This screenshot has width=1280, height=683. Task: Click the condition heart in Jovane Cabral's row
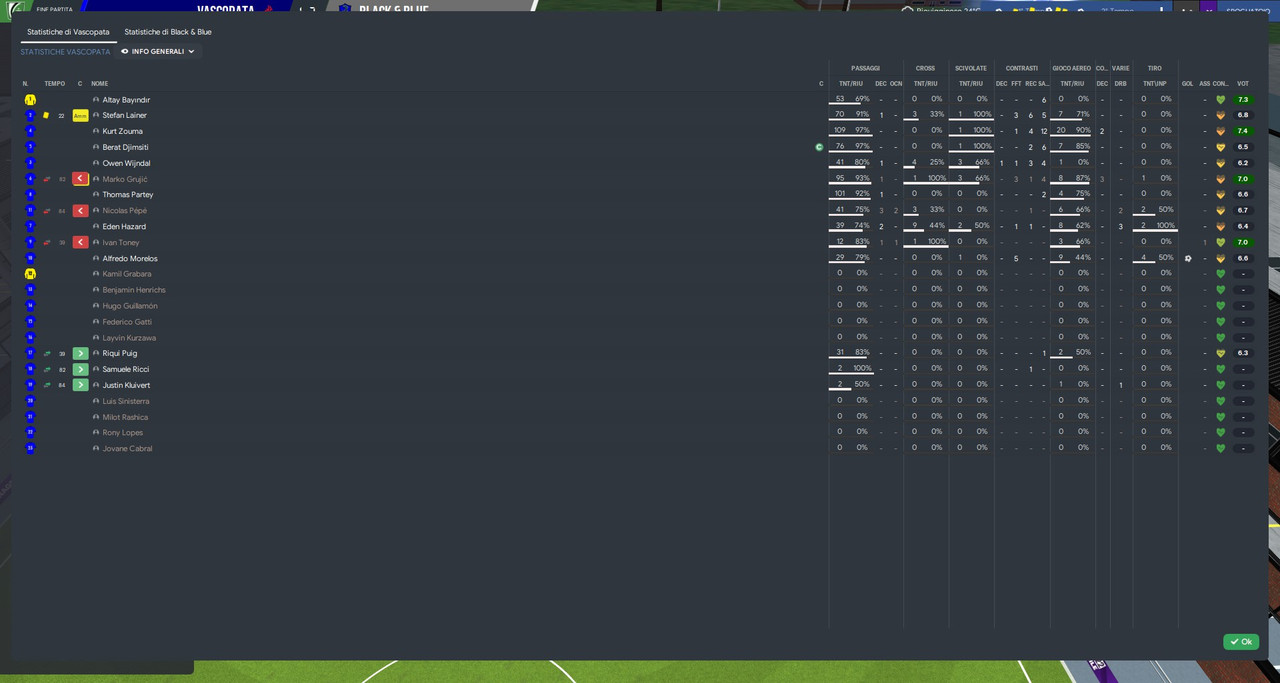point(1220,448)
